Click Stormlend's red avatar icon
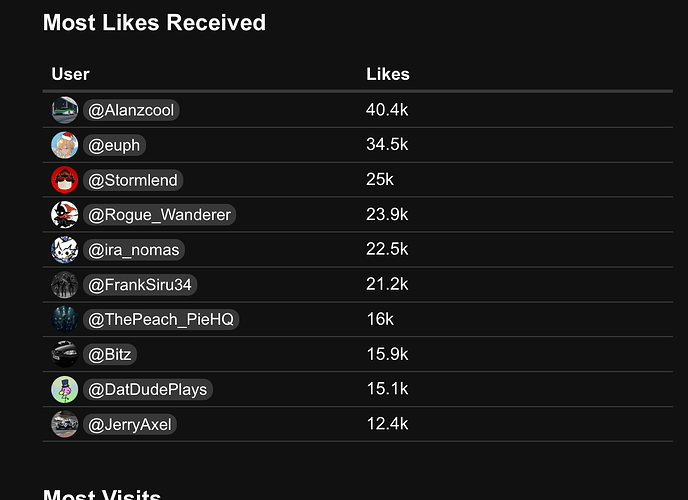The width and height of the screenshot is (688, 500). 65,180
